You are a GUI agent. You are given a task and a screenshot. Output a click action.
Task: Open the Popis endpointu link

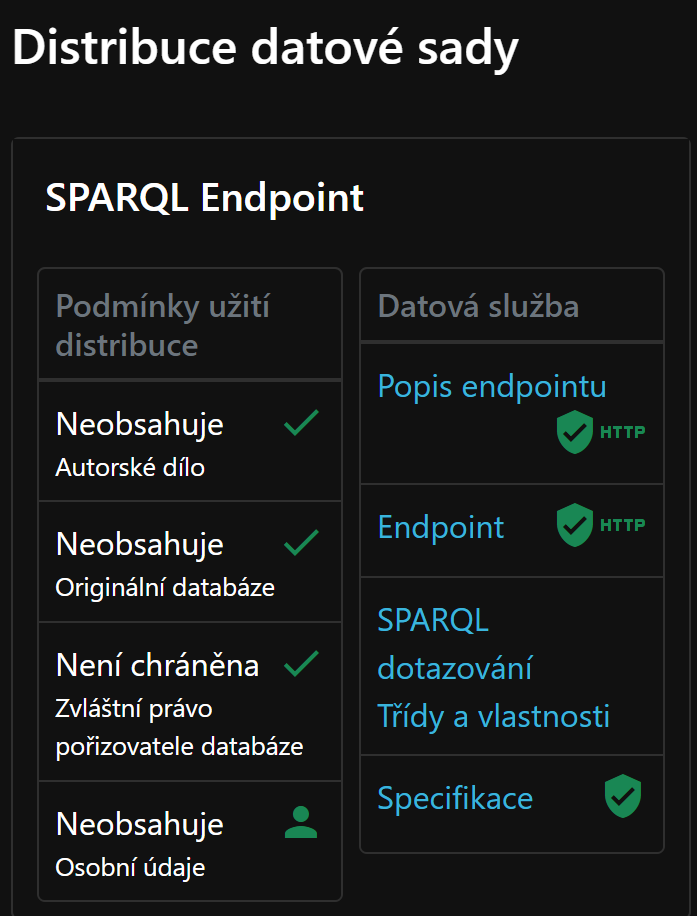(x=492, y=386)
